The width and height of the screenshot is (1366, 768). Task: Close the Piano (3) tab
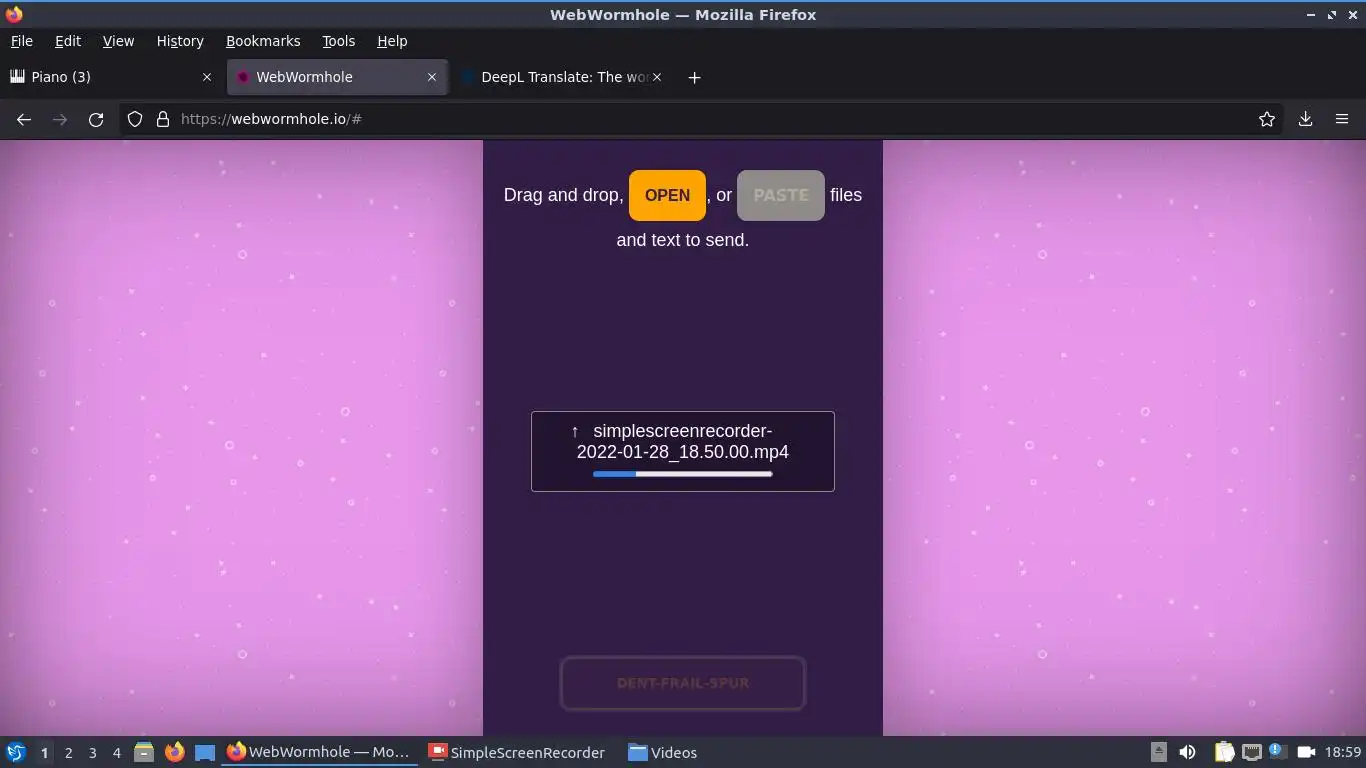pos(207,77)
